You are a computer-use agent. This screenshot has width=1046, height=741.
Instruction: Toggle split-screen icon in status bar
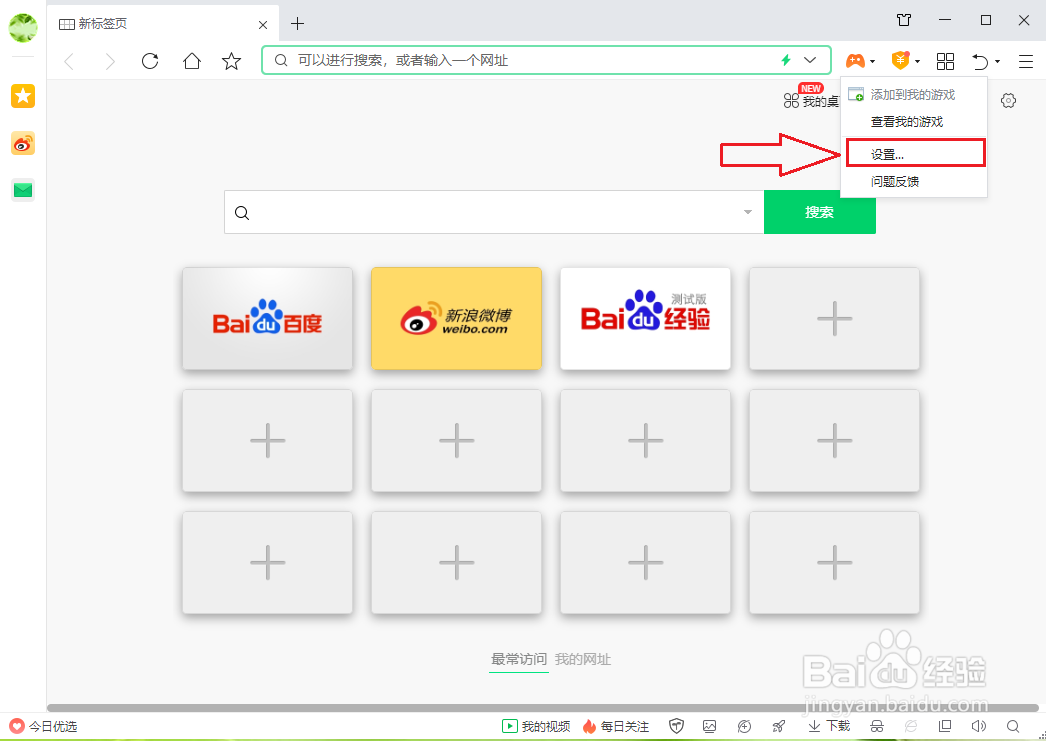pos(943,726)
